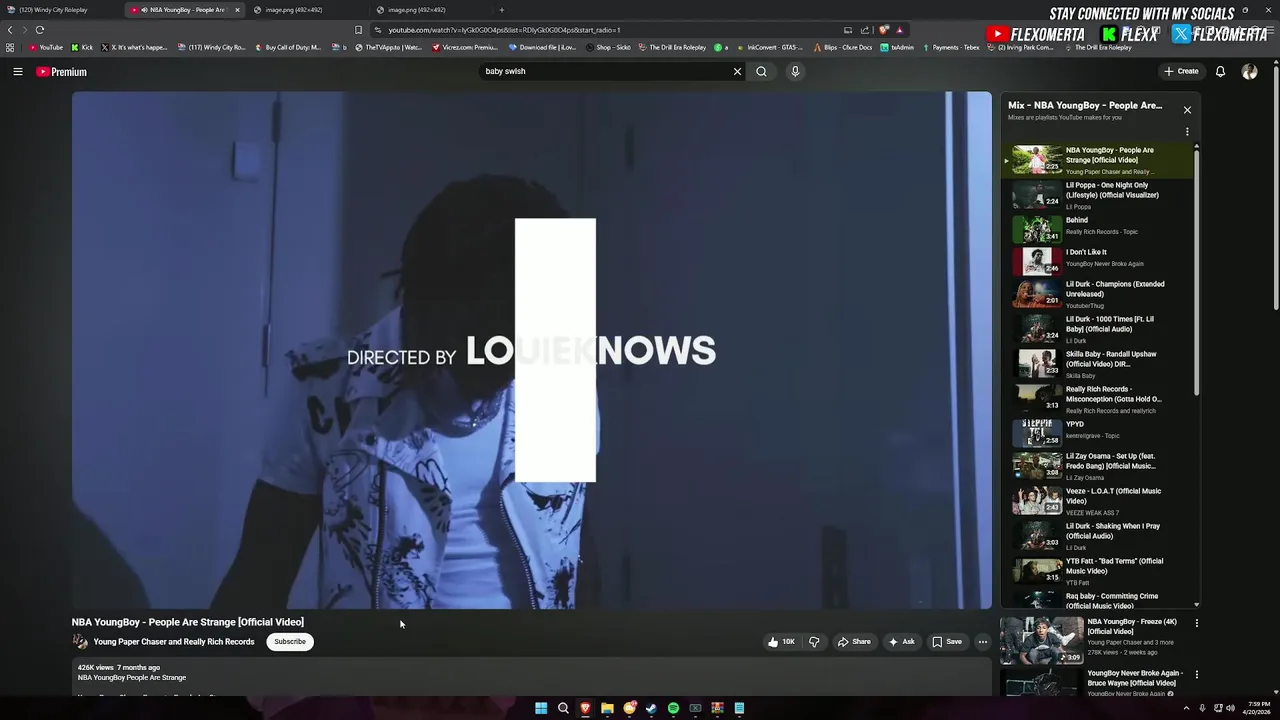Close the Mix playlist panel
1280x720 pixels.
coord(1187,110)
